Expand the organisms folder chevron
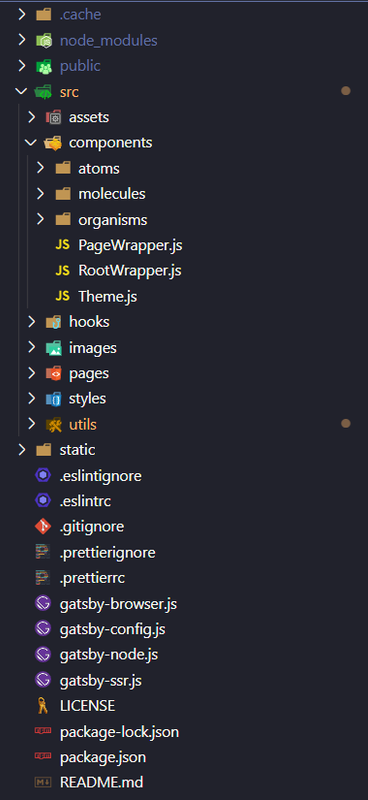The height and width of the screenshot is (800, 368). [x=41, y=219]
